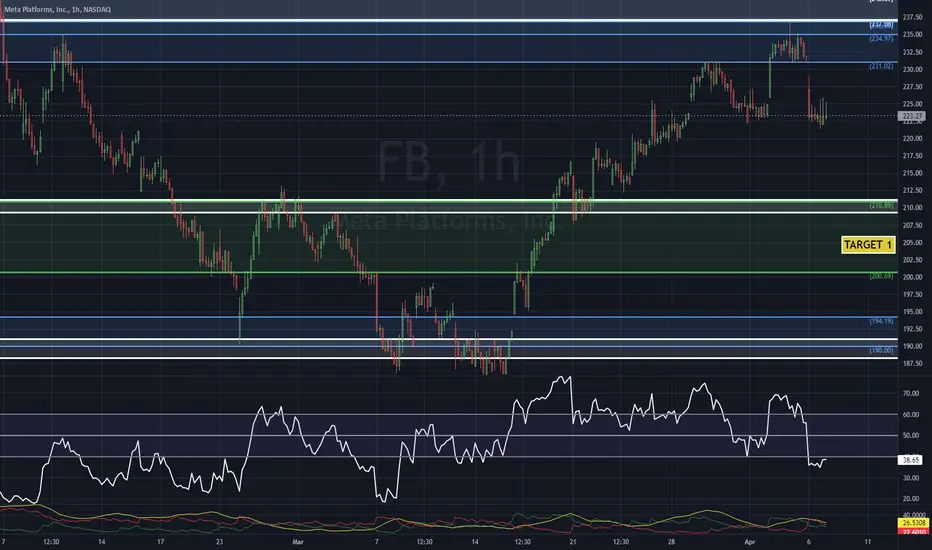Select the (231.02) level label
The image size is (932, 550).
tap(881, 66)
